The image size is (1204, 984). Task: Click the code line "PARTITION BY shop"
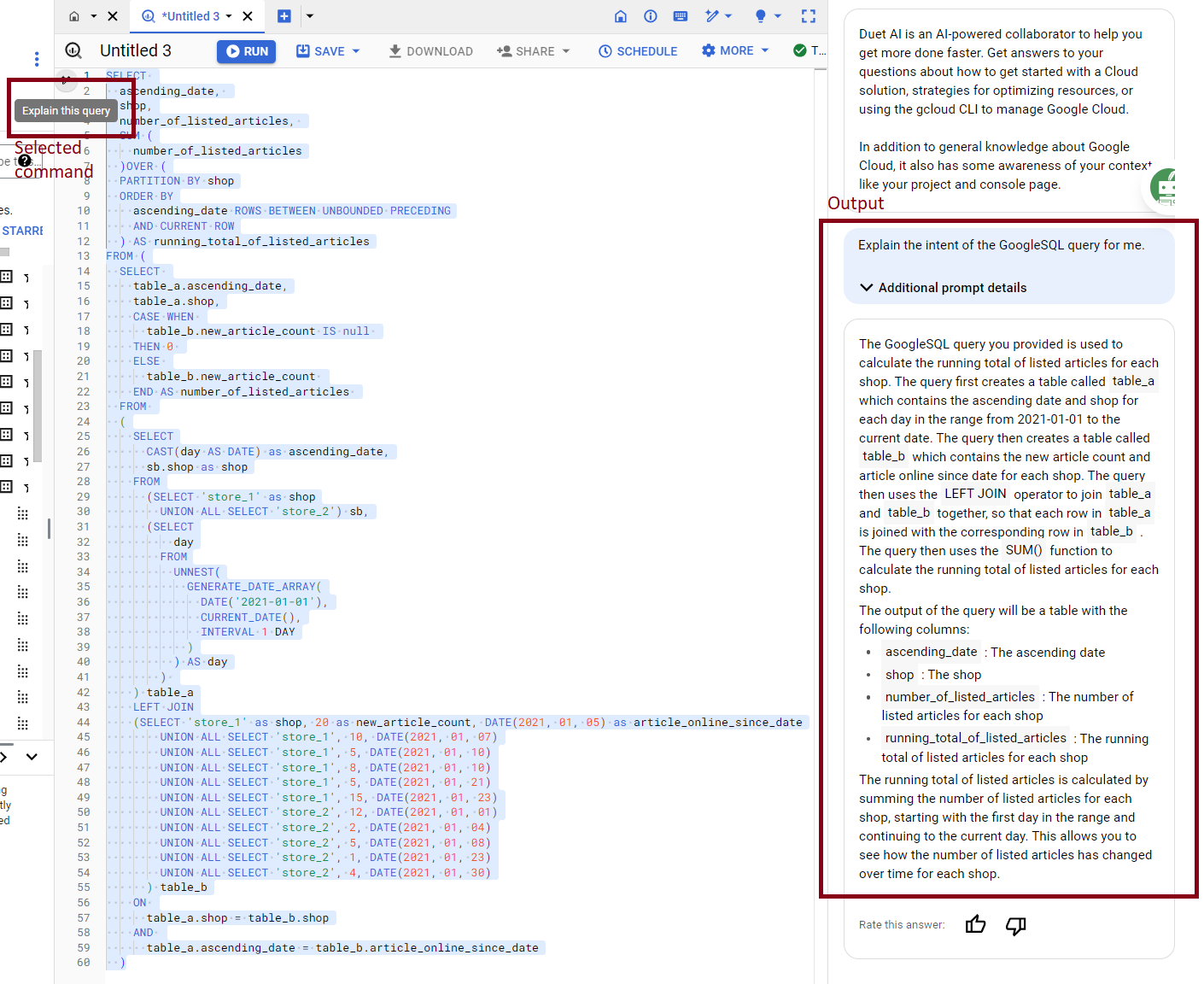pos(177,181)
